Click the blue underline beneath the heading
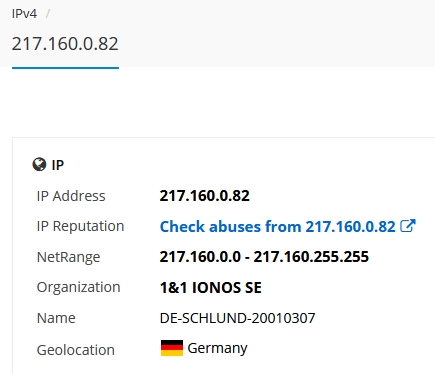The width and height of the screenshot is (435, 374). pyautogui.click(x=65, y=68)
